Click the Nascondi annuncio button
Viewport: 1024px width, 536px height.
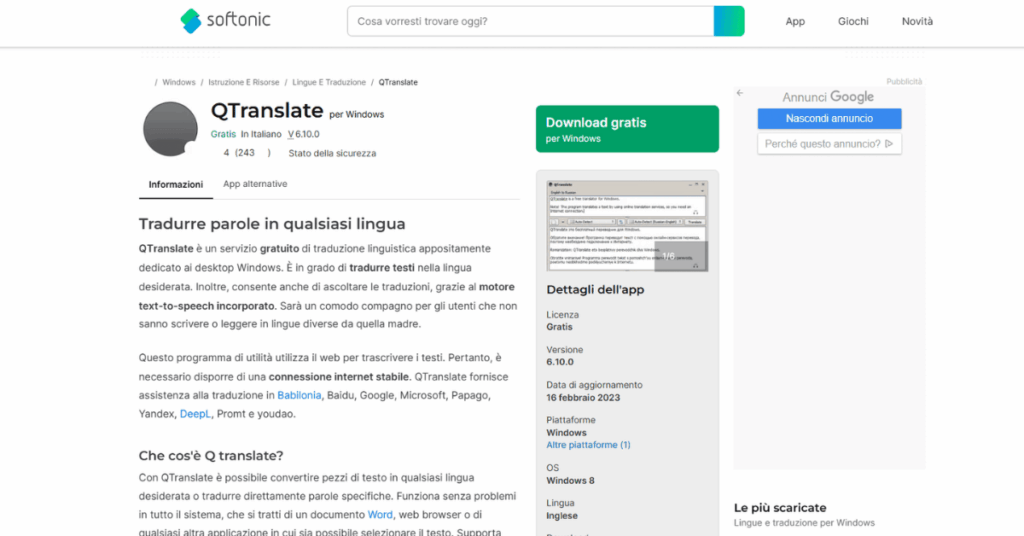[x=829, y=118]
